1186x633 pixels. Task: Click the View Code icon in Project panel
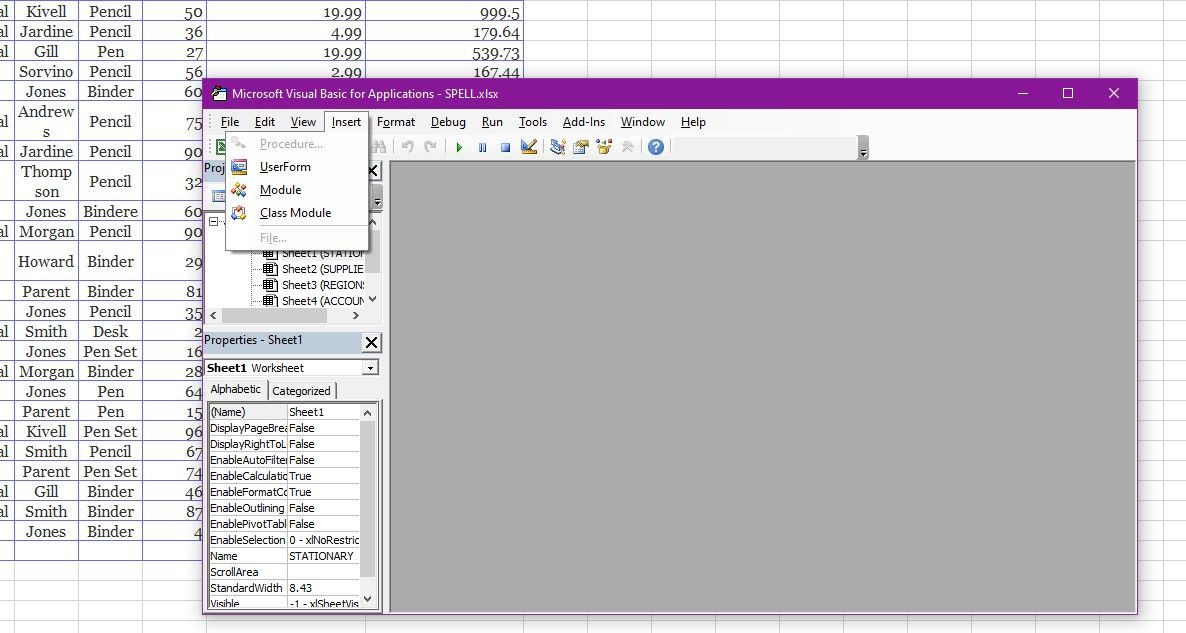(x=219, y=197)
